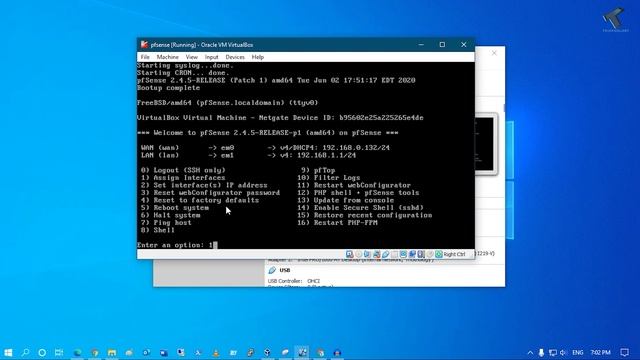Image resolution: width=640 pixels, height=360 pixels.
Task: Open Cortana from the taskbar
Action: [x=42, y=352]
